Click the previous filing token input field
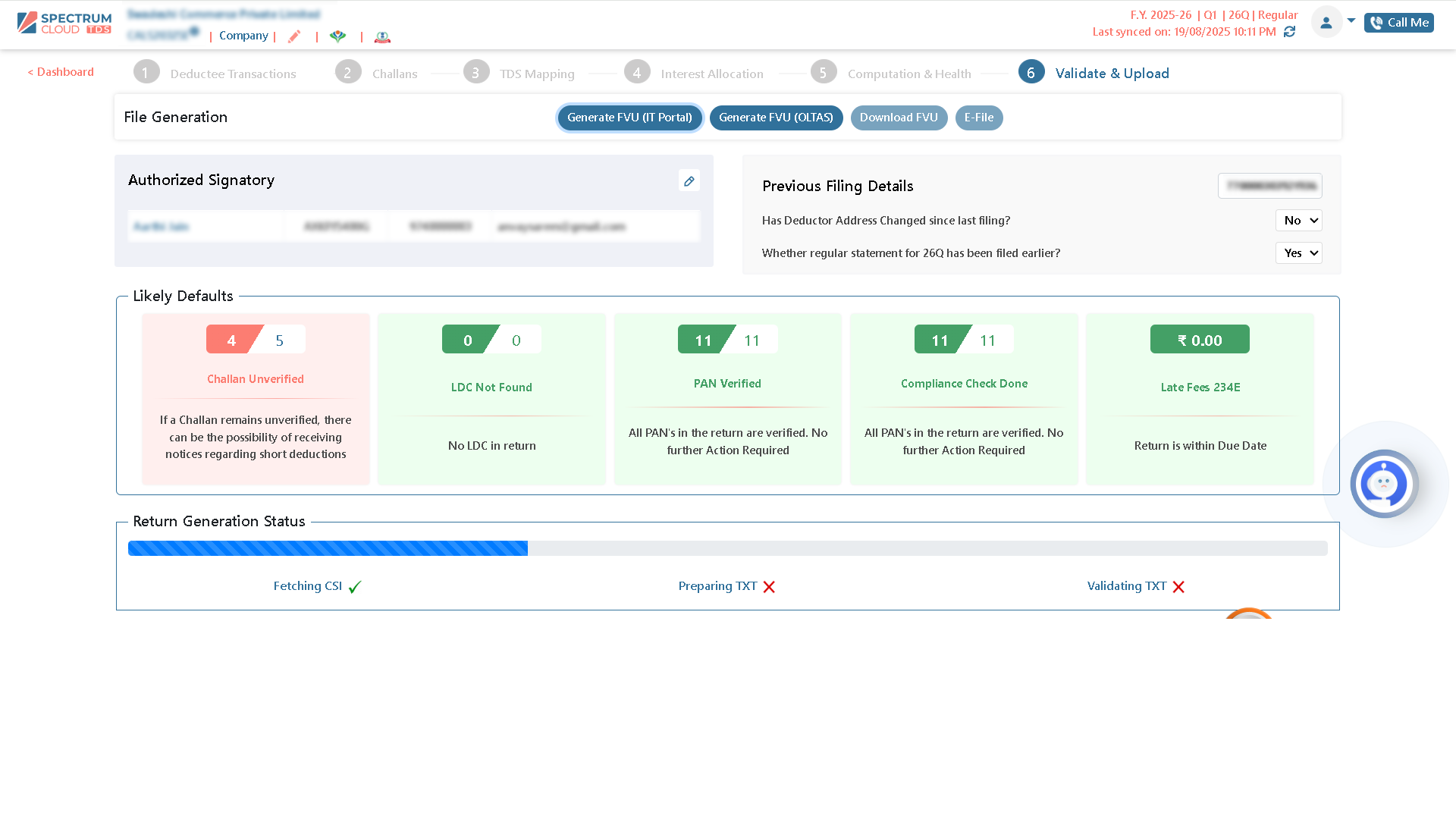1456x819 pixels. (x=1269, y=186)
